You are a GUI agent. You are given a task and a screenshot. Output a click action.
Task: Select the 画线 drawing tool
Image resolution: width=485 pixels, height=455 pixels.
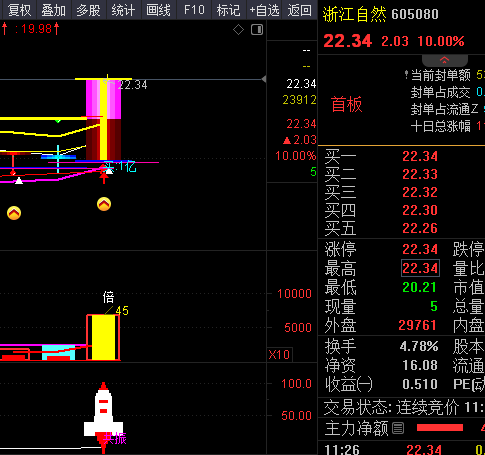coord(158,10)
